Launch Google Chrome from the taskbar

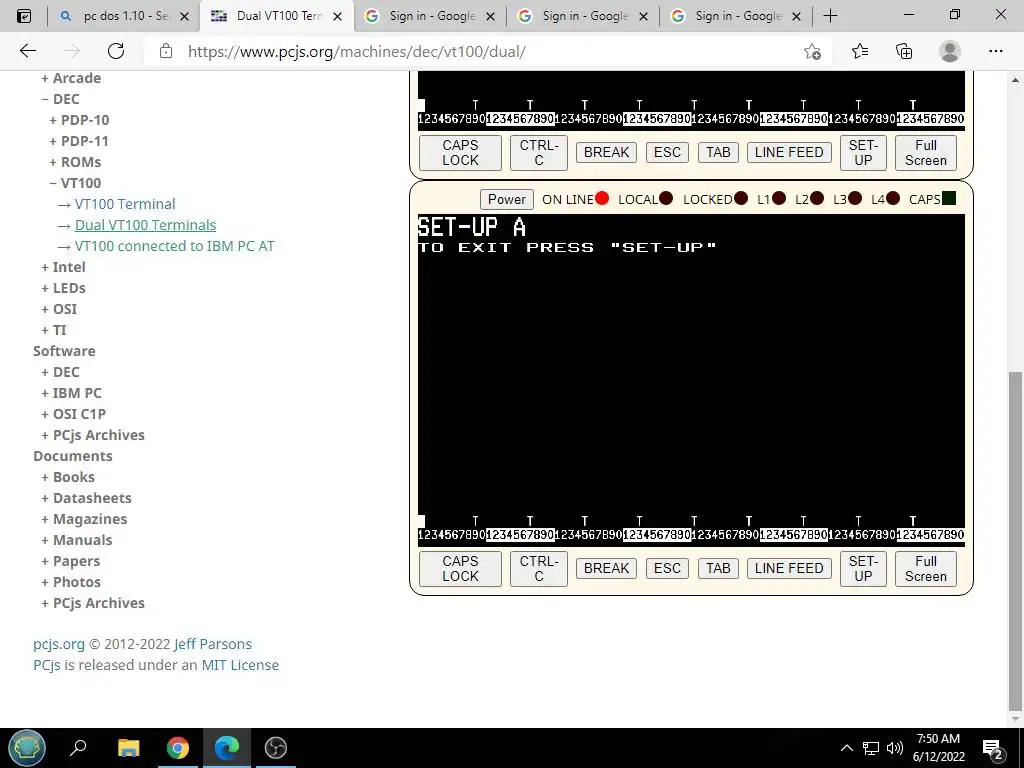(177, 748)
